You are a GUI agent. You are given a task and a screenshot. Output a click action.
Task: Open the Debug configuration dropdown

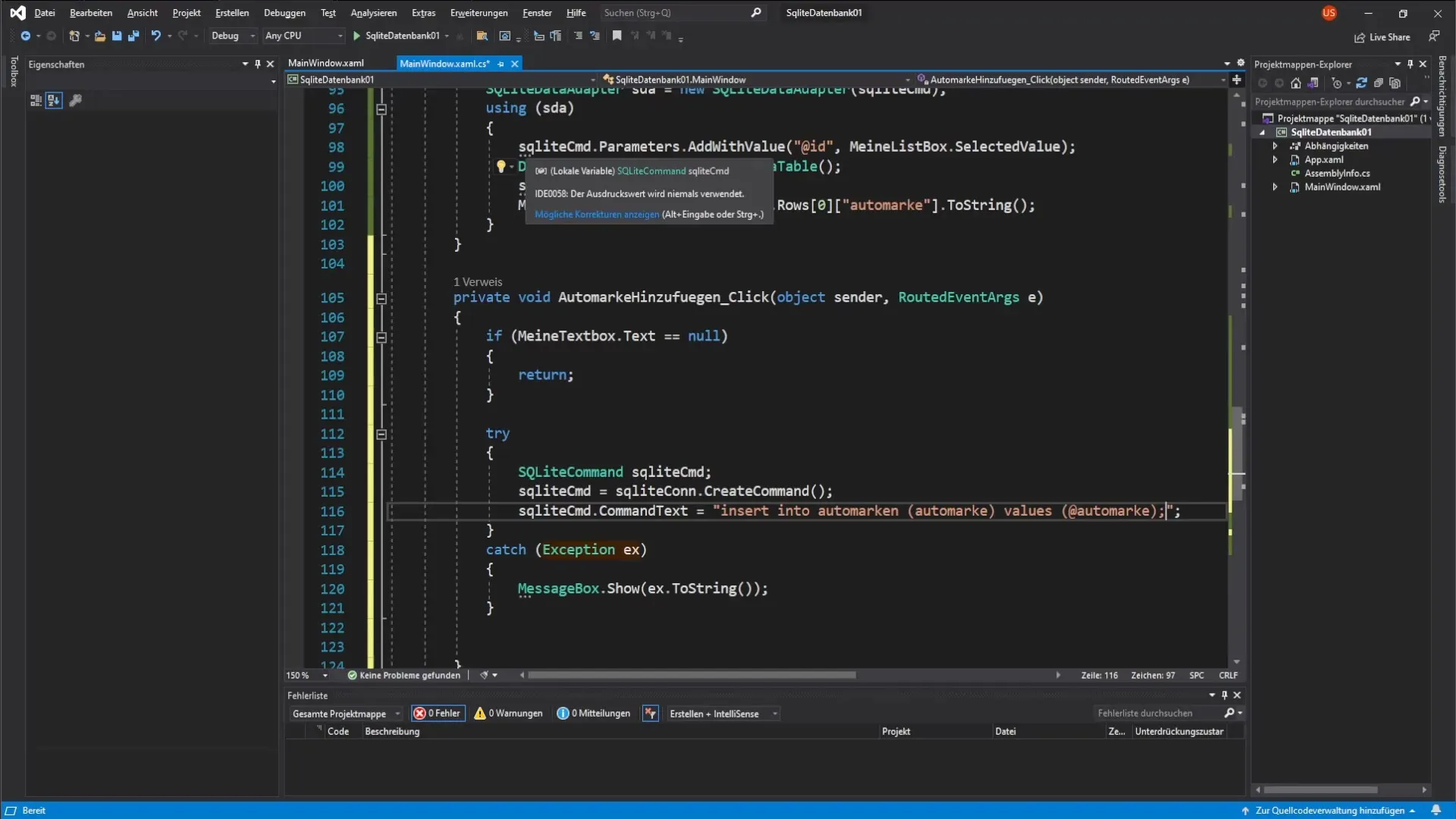click(x=233, y=36)
